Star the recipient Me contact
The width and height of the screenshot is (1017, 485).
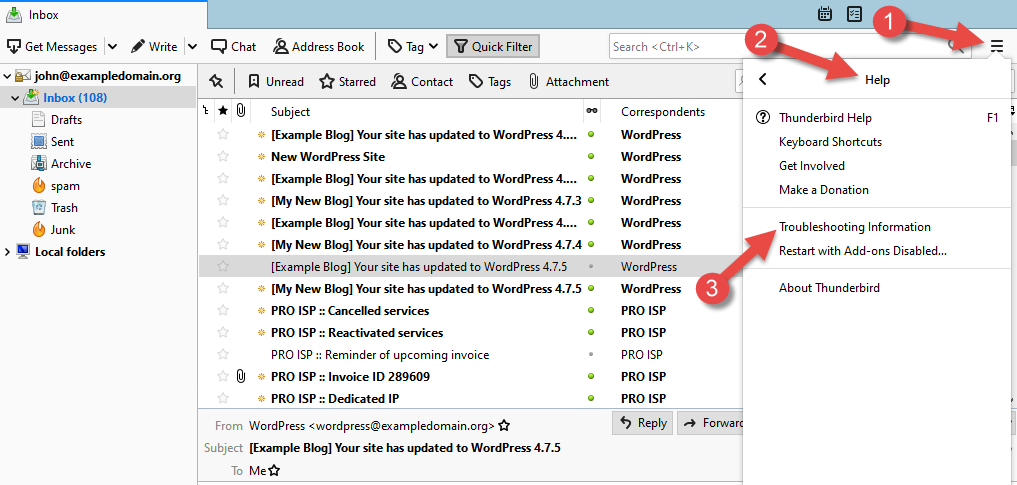[x=274, y=471]
